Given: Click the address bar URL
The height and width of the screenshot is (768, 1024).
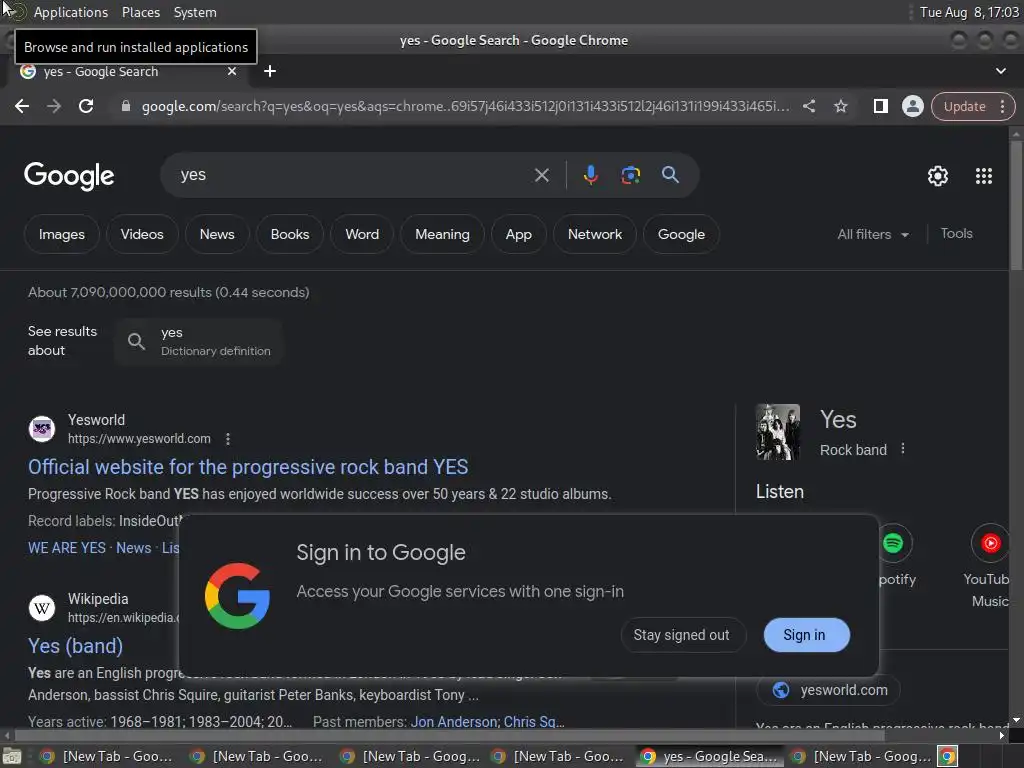Looking at the screenshot, I should (465, 106).
